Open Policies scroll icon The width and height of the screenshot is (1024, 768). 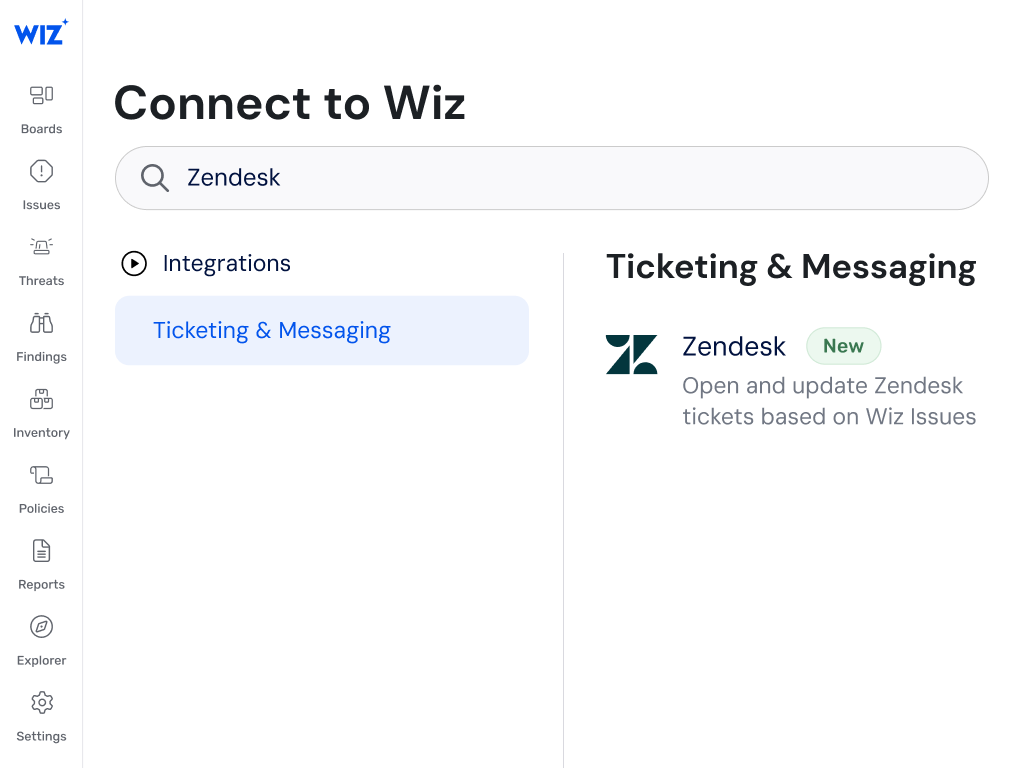tap(41, 475)
